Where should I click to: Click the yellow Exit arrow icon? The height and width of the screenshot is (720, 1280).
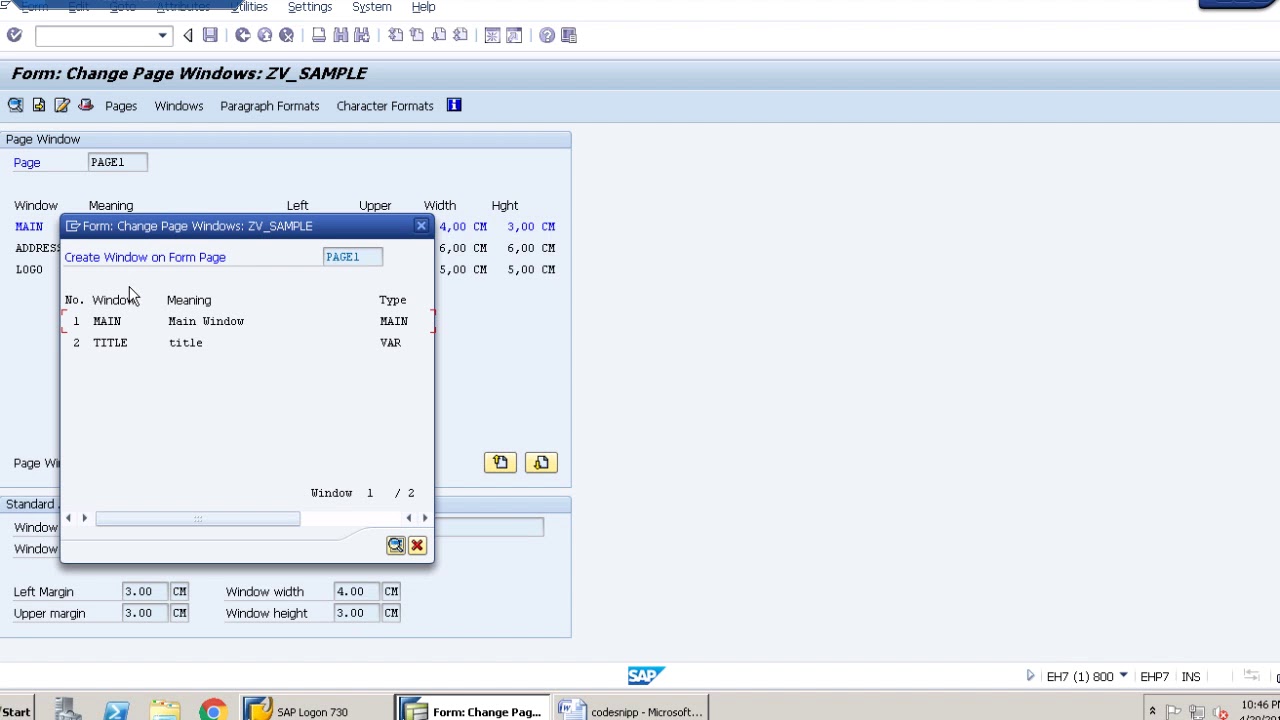tap(265, 36)
